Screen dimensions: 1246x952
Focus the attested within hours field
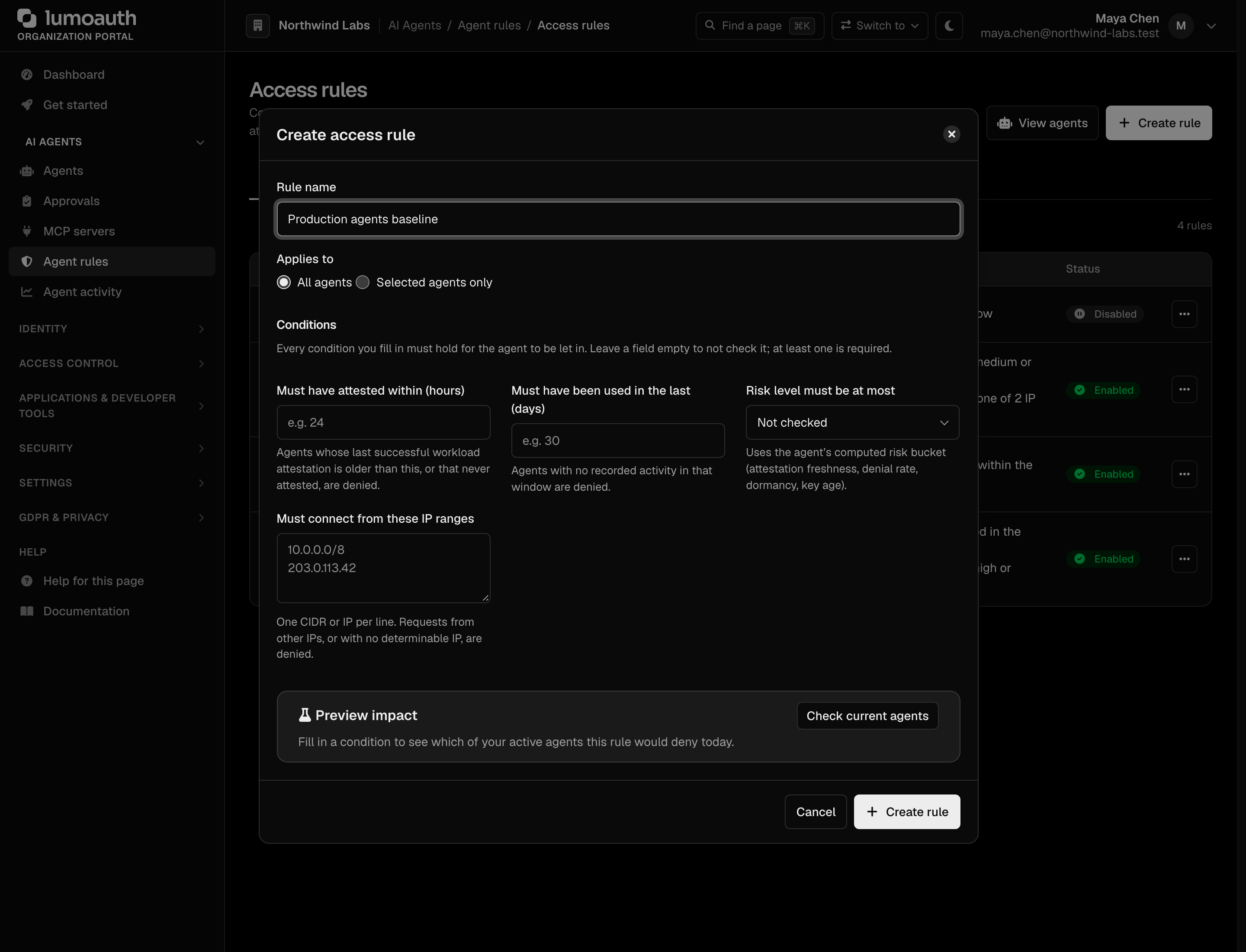383,422
